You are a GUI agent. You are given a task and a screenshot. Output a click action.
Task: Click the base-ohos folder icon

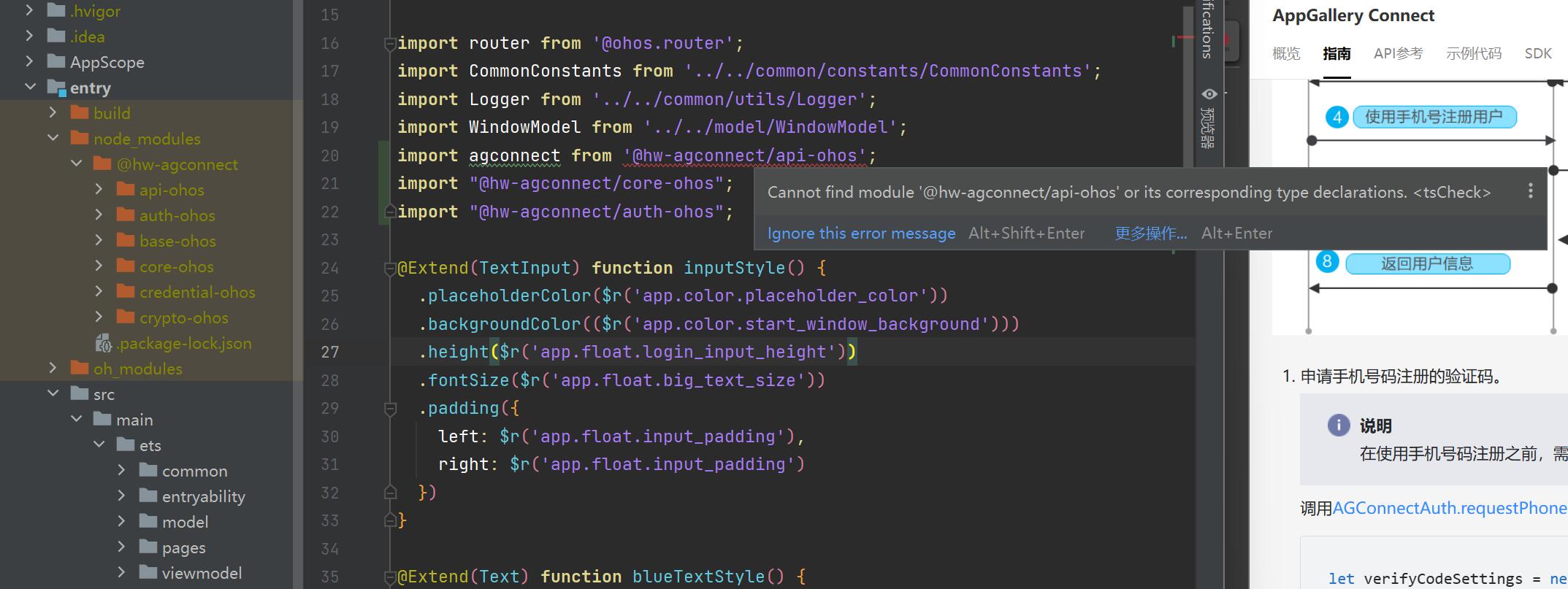click(x=126, y=240)
